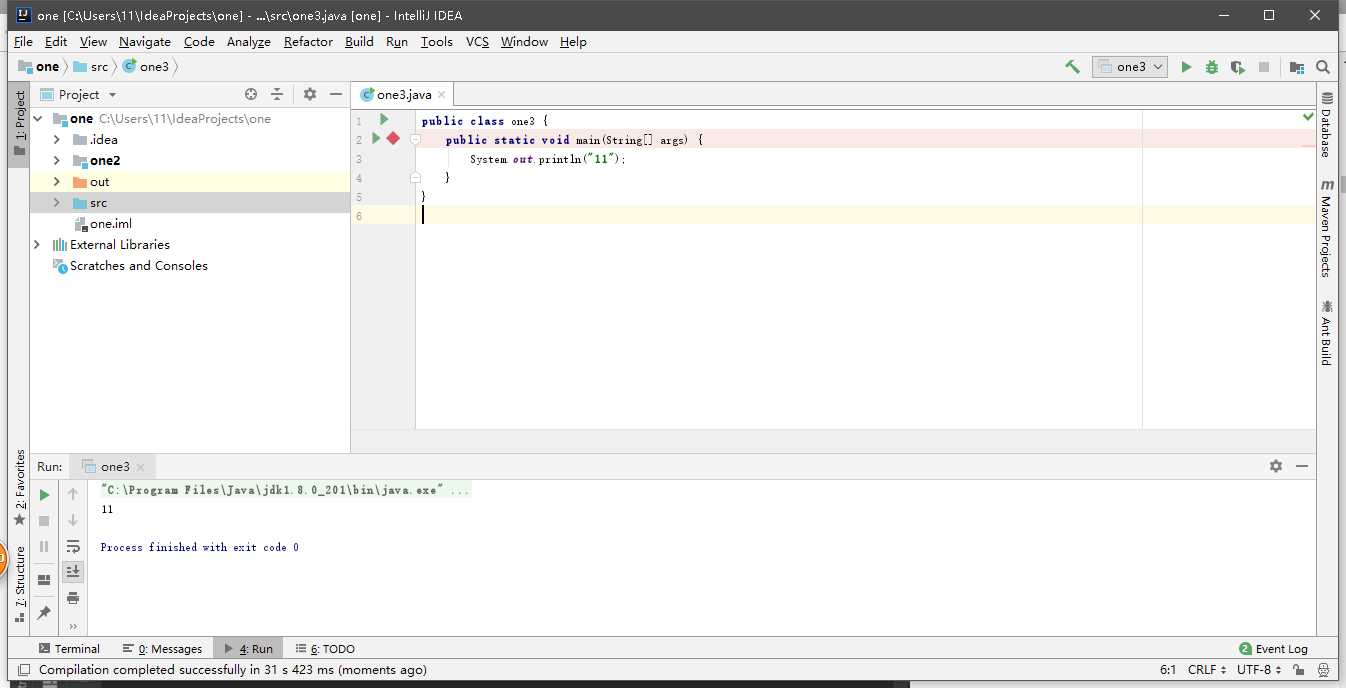The width and height of the screenshot is (1346, 688).
Task: Click run gutter arrow beside class one3
Action: 383,120
